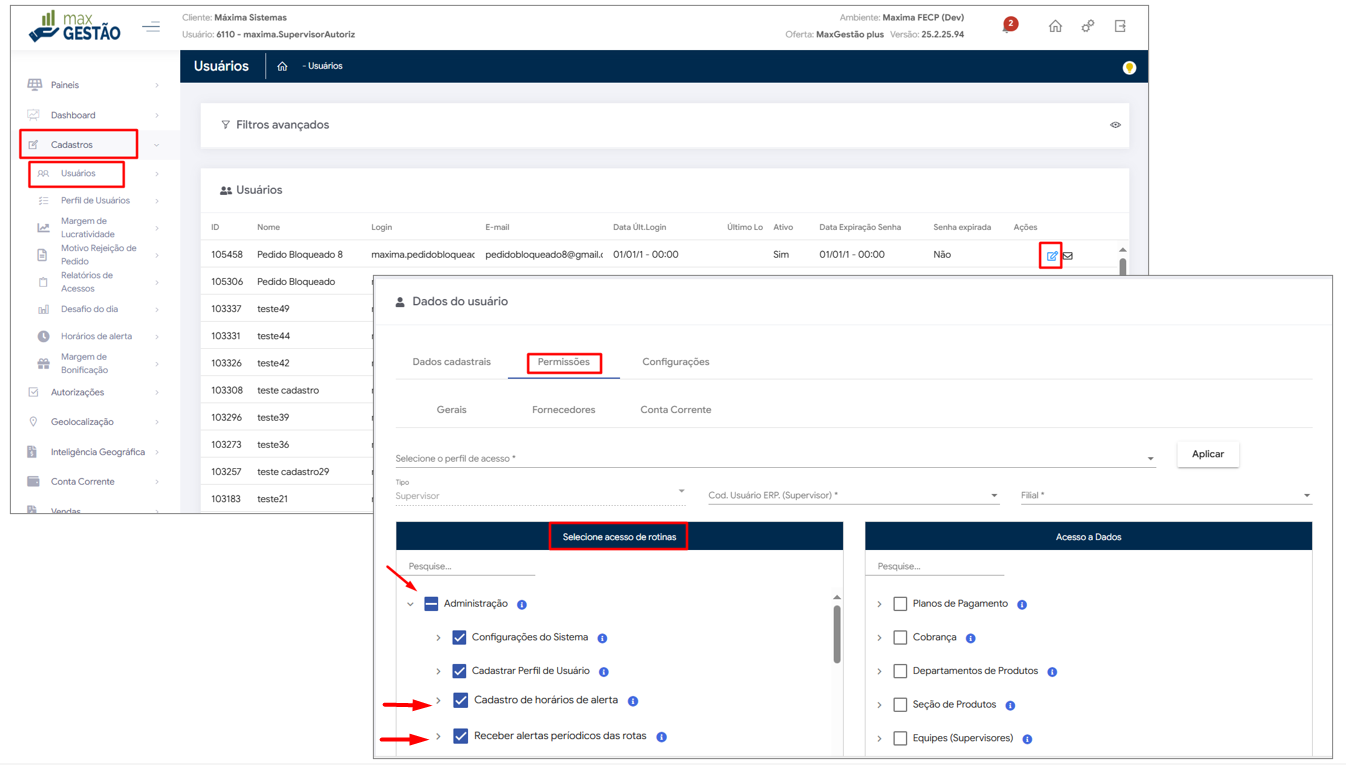Click the notification bell icon
The width and height of the screenshot is (1346, 765).
1008,26
